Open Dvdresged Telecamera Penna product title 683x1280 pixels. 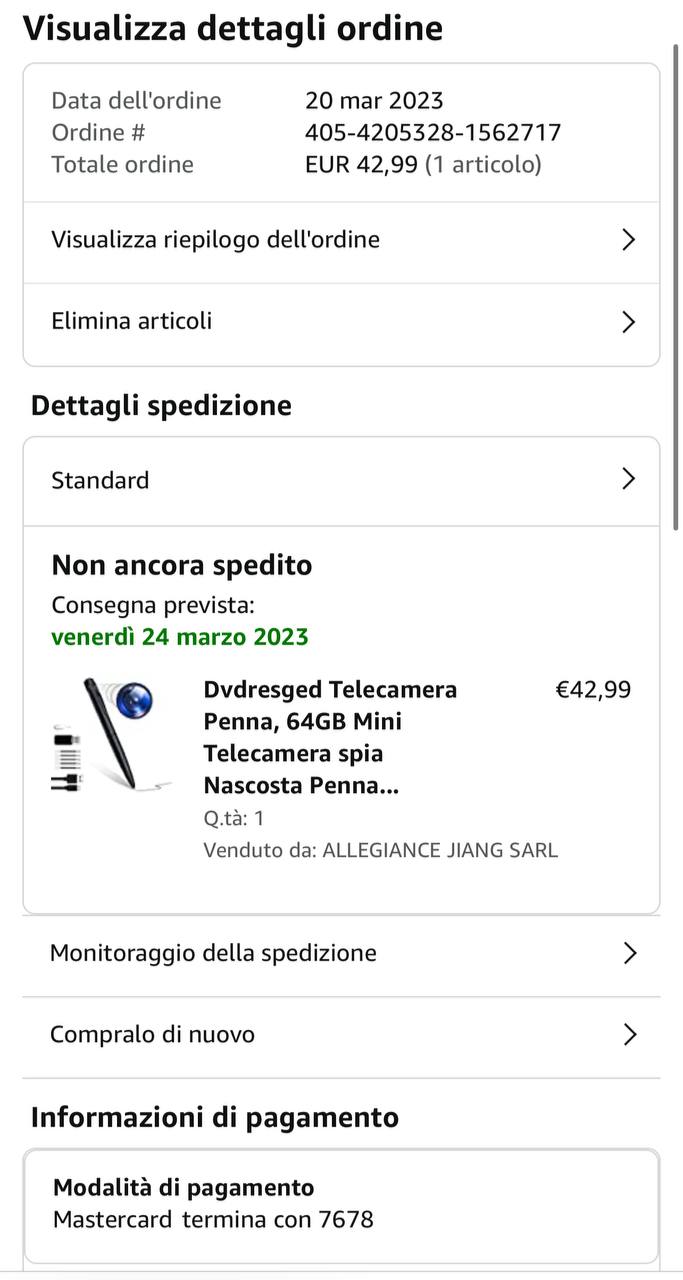(330, 737)
